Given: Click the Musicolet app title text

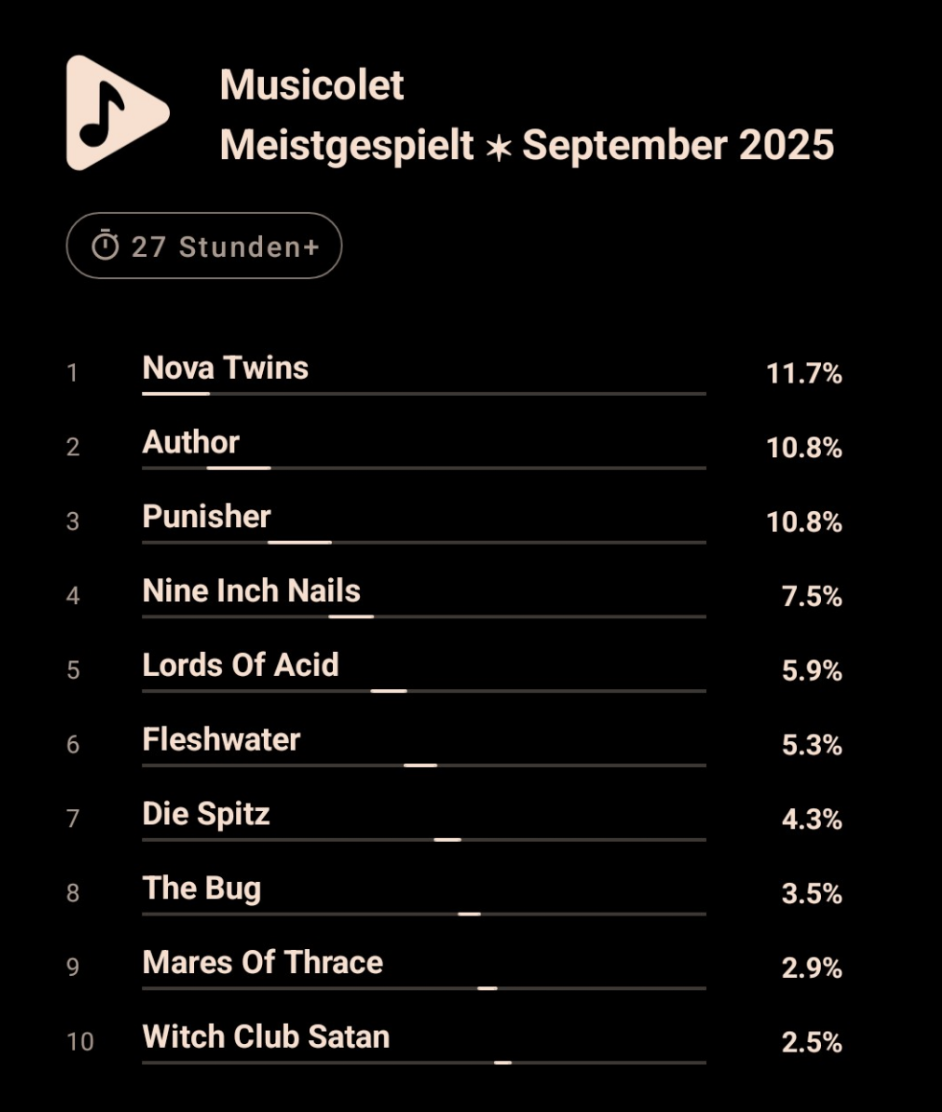Looking at the screenshot, I should [312, 86].
